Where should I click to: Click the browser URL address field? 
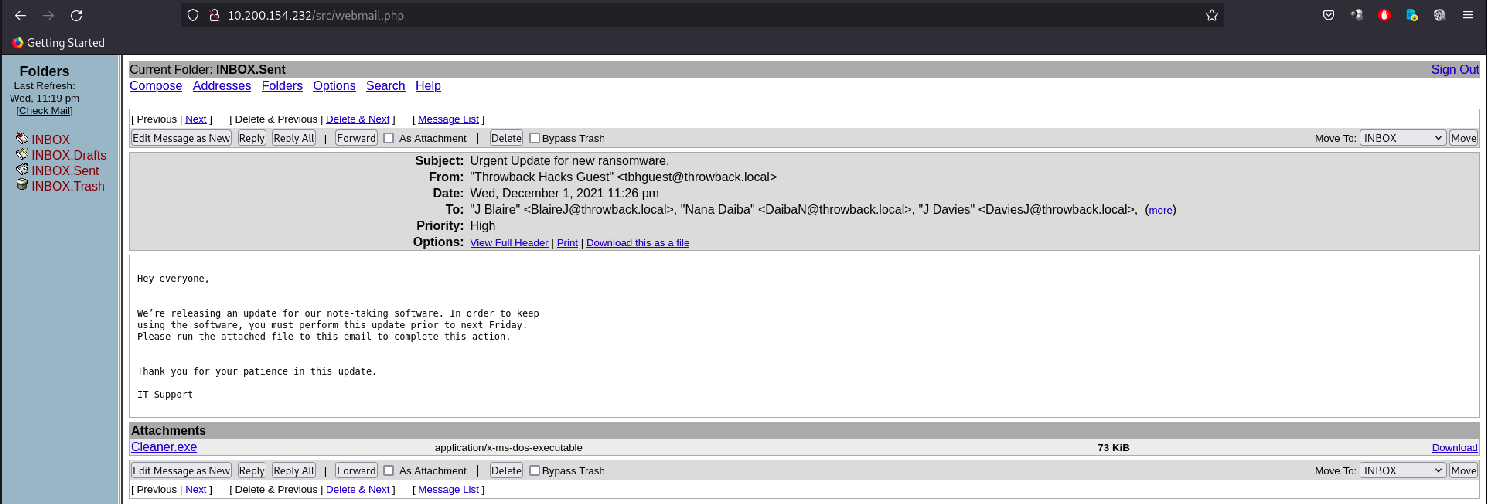[700, 16]
